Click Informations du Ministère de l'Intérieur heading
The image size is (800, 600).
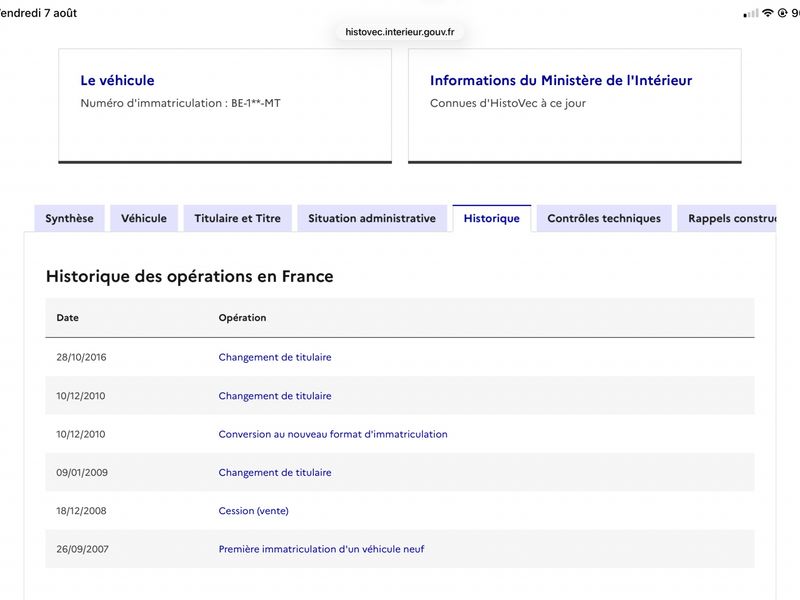coord(561,80)
